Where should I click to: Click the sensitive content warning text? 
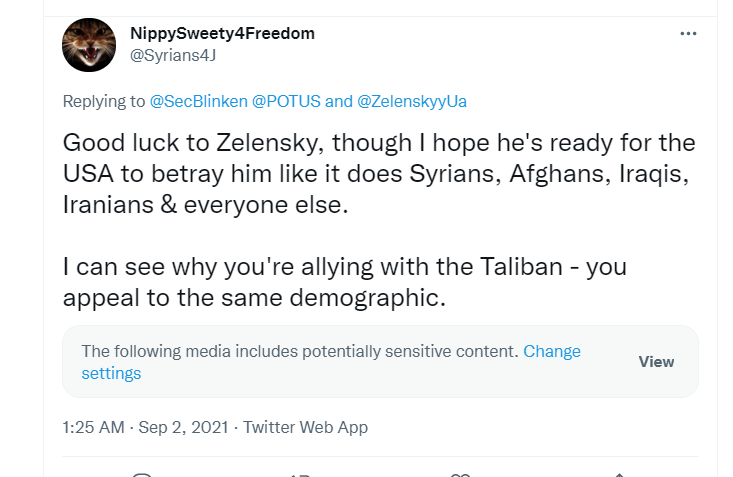(x=300, y=352)
